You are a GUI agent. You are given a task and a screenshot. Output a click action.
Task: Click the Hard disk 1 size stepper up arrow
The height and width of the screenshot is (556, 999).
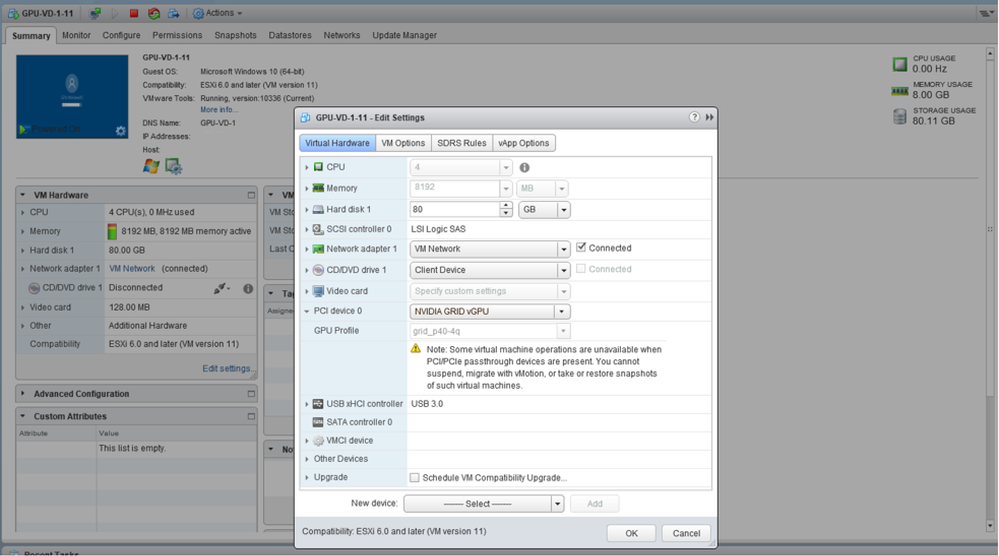(506, 206)
